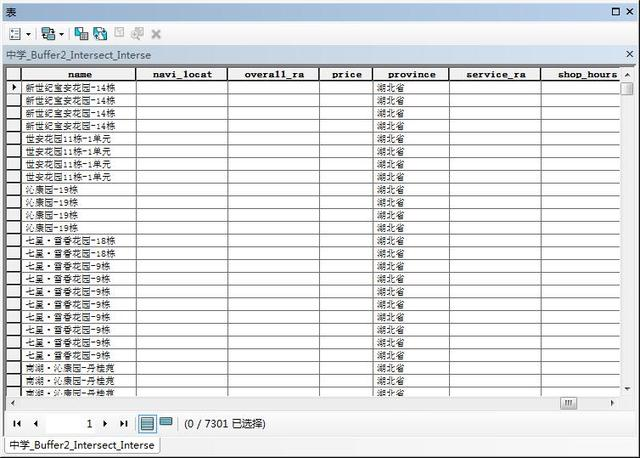Select the overall_ra column header
Image resolution: width=640 pixels, height=458 pixels.
[274, 74]
